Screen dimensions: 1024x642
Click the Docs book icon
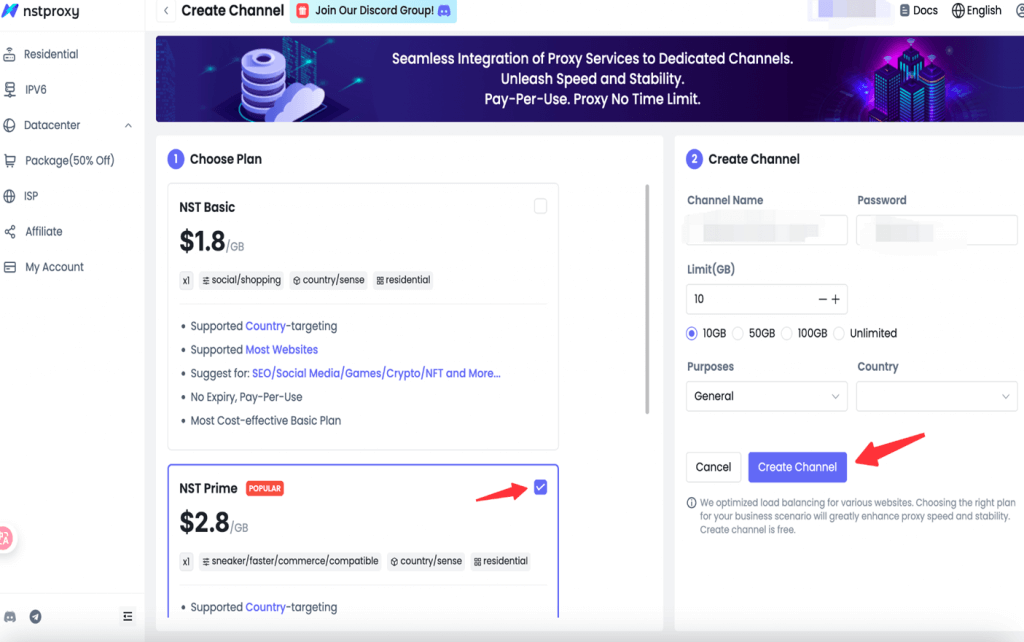[904, 10]
